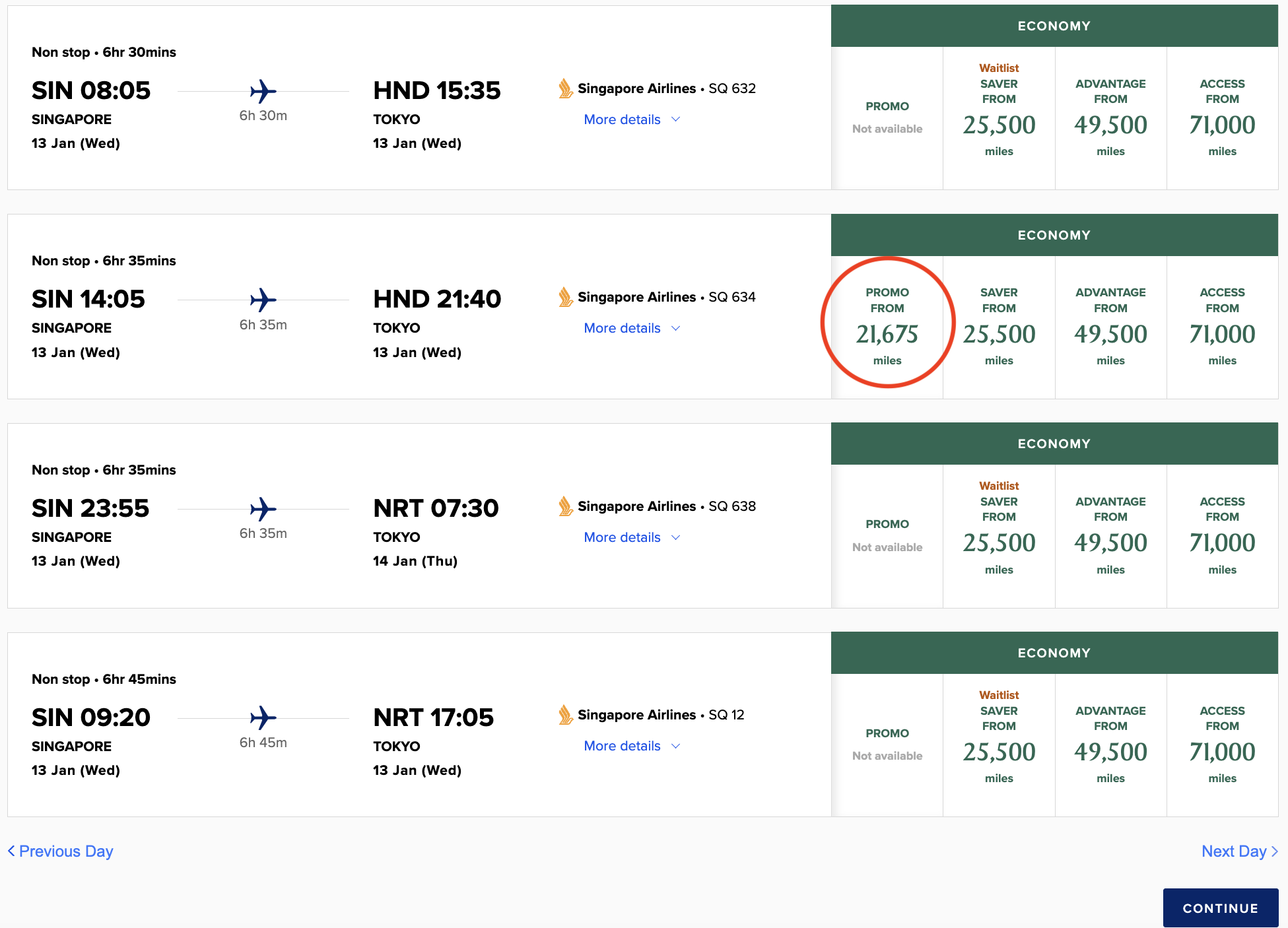Click the NRT 17:05 arrival time
Screen dimensions: 1288x928
pyautogui.click(x=433, y=717)
